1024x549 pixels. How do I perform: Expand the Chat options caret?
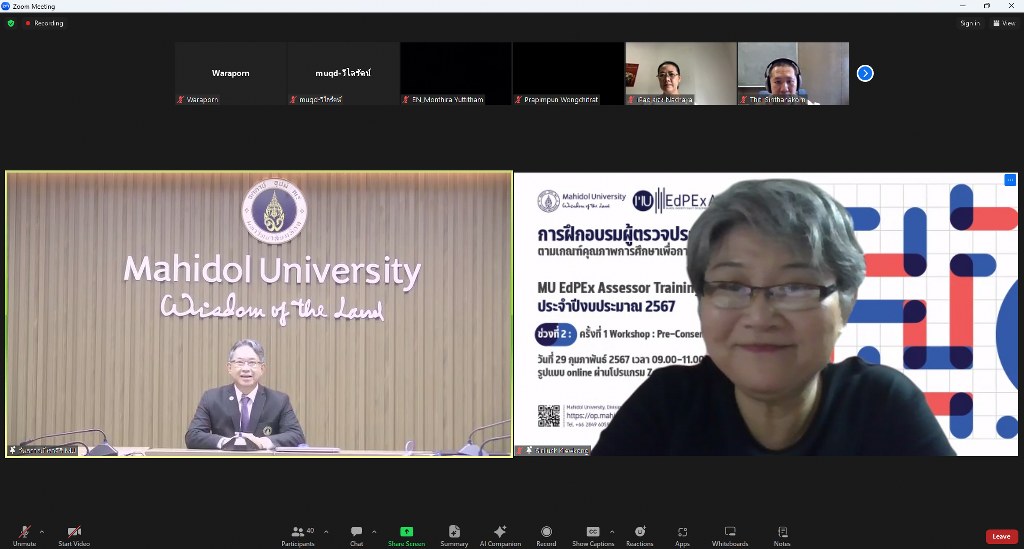click(x=374, y=531)
